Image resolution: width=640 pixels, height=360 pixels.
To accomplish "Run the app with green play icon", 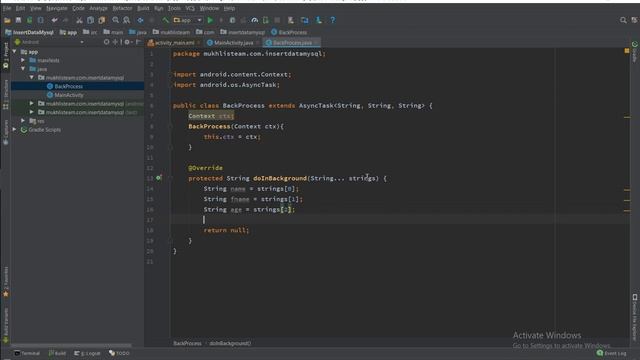I will [210, 20].
